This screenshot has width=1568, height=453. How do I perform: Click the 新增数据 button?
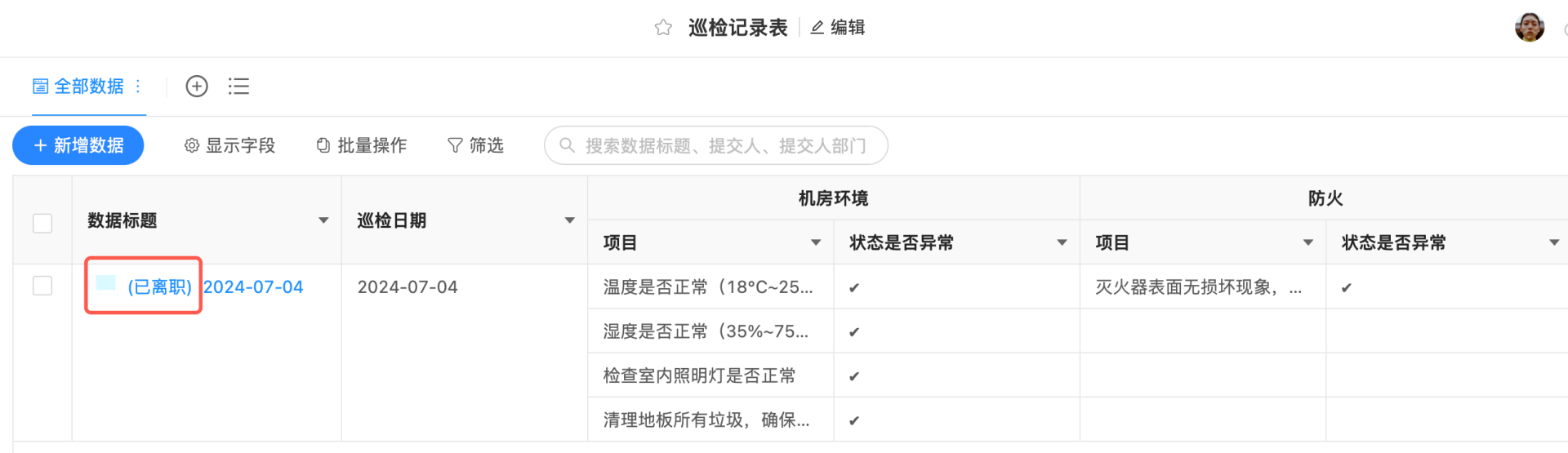coord(78,145)
